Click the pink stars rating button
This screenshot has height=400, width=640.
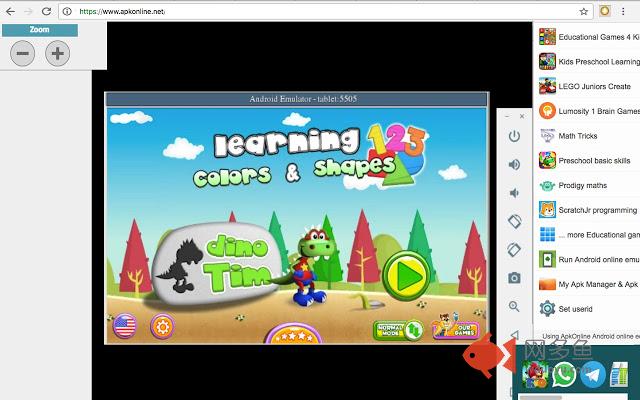[x=293, y=334]
